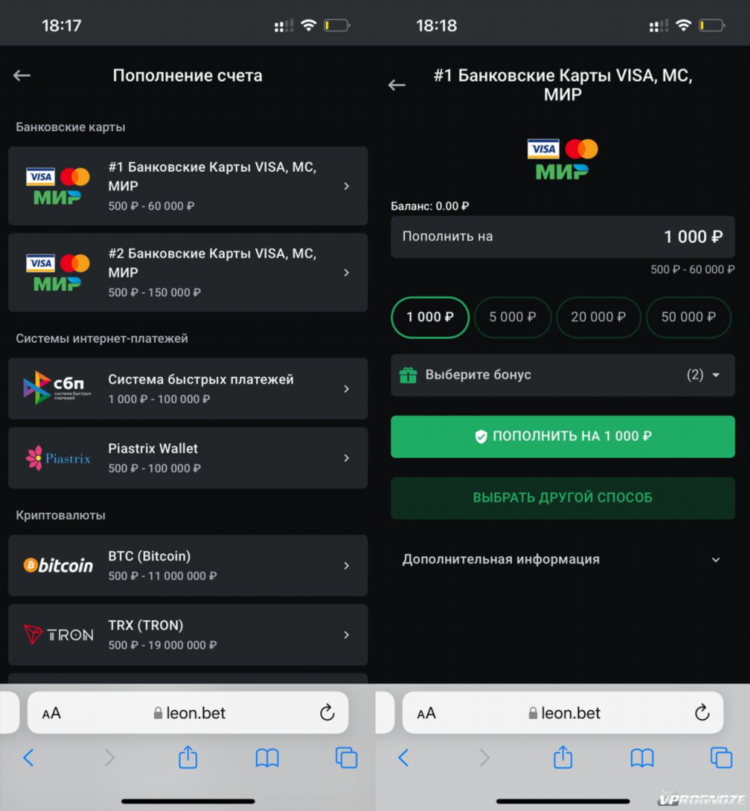Select the 5 000 ₽ amount chip
Screen dimensions: 750x811
[x=513, y=317]
